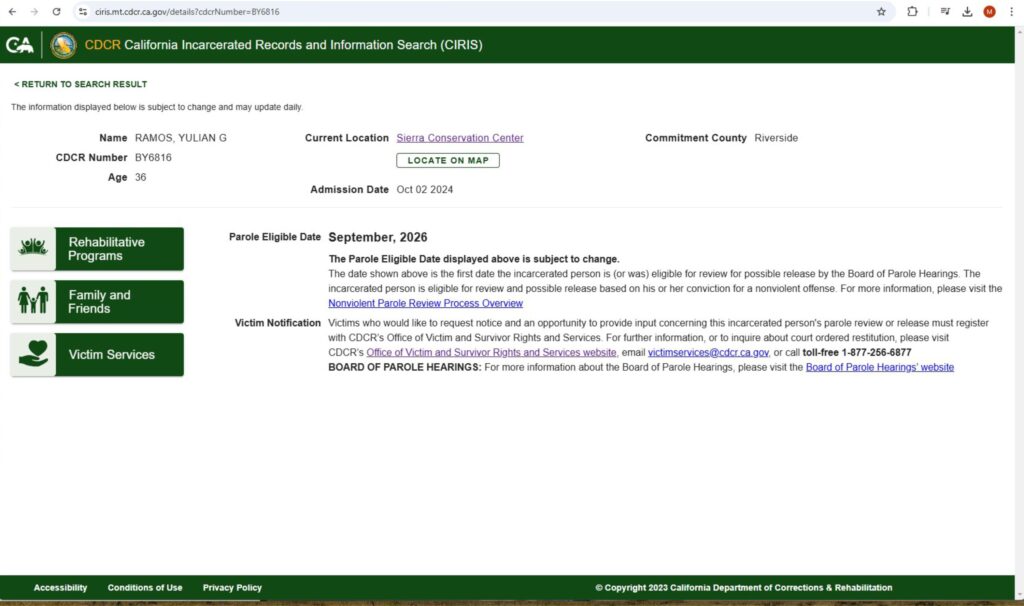The image size is (1024, 606).
Task: Click the CDCR round seal logo
Action: (63, 45)
